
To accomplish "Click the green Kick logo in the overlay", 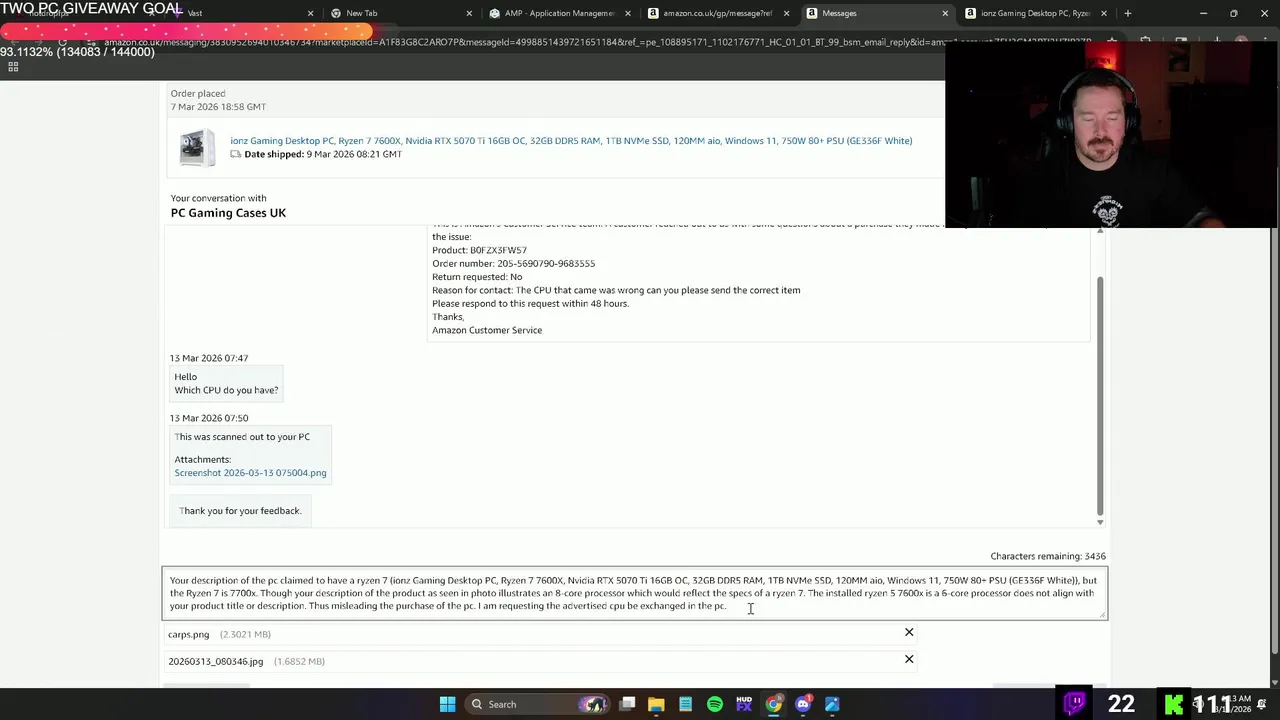I will click(x=1175, y=704).
